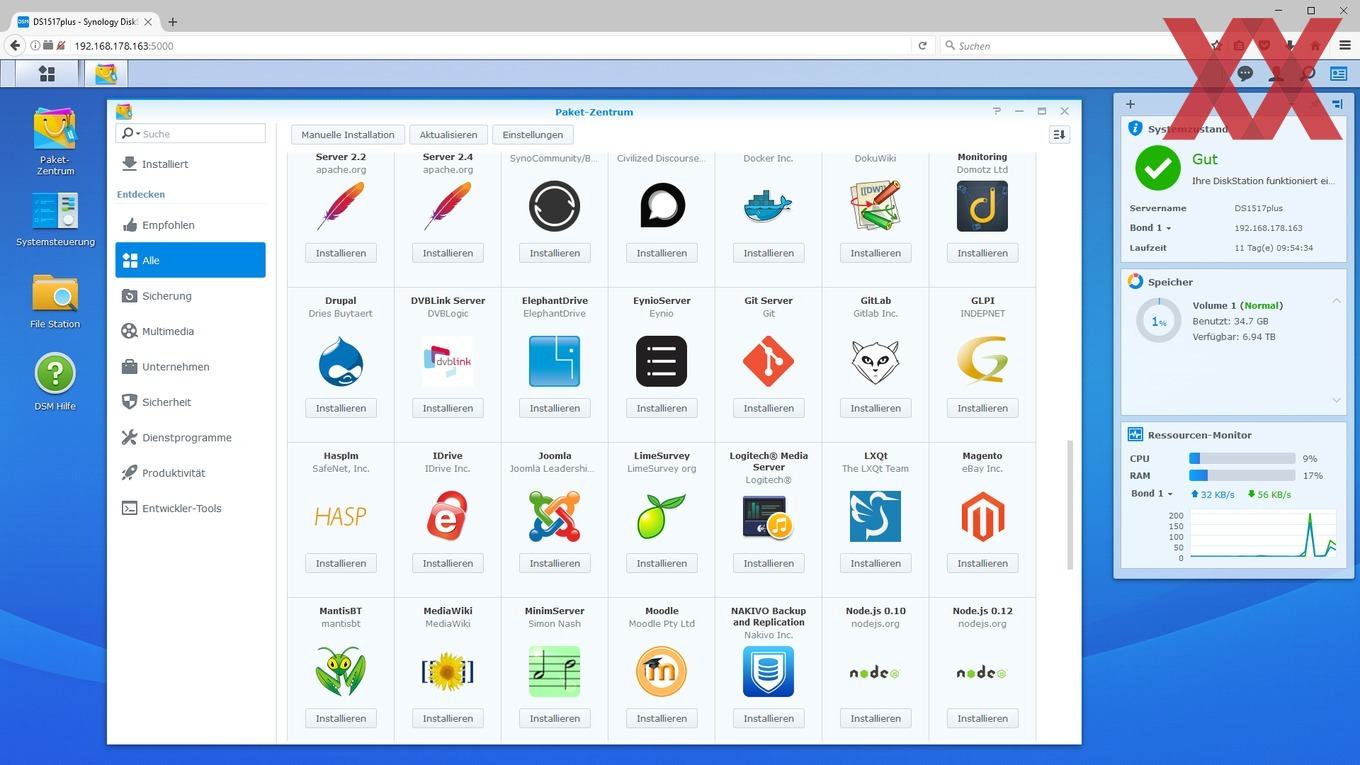Open the Installiert section
Screen dimensions: 1360x765
click(x=191, y=164)
